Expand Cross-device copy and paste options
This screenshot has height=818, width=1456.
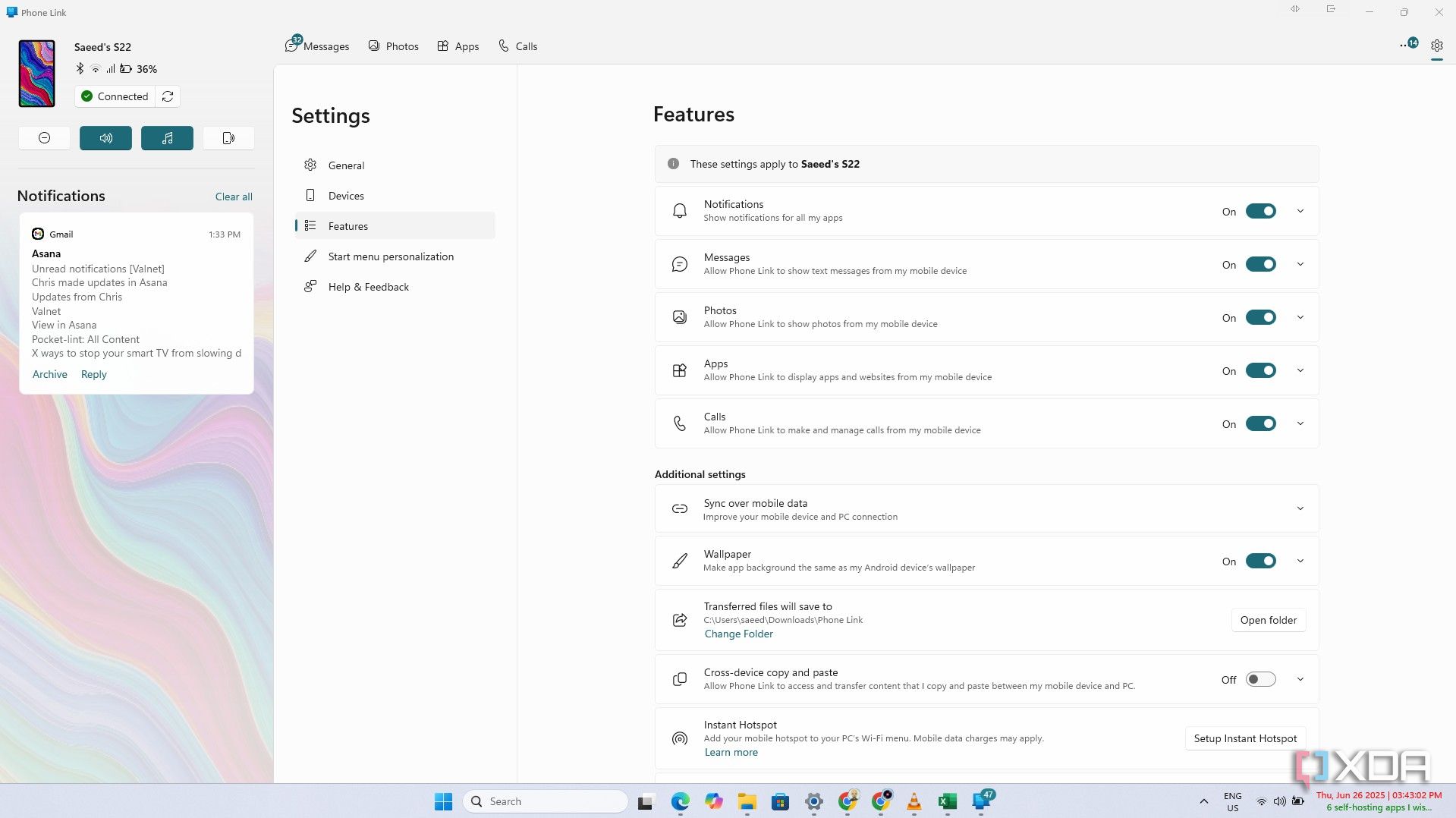[x=1300, y=680]
